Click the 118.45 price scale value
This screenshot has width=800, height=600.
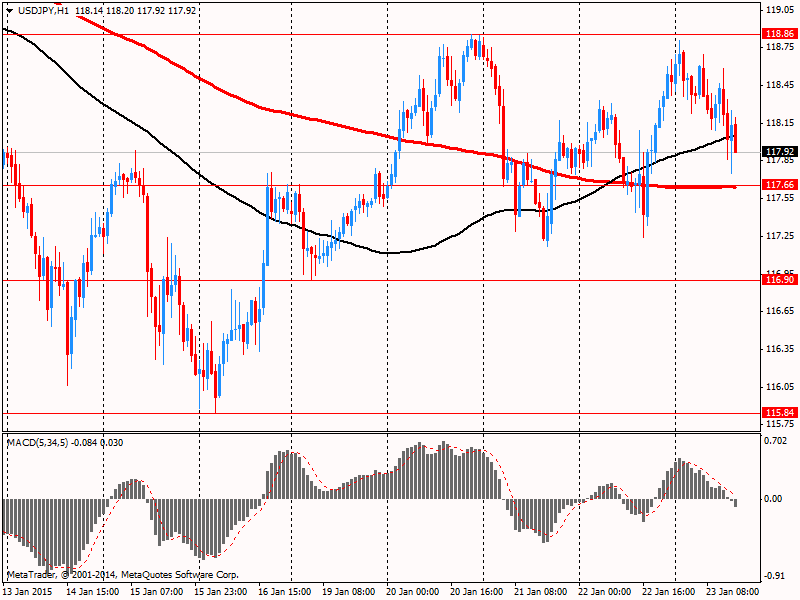tap(780, 85)
